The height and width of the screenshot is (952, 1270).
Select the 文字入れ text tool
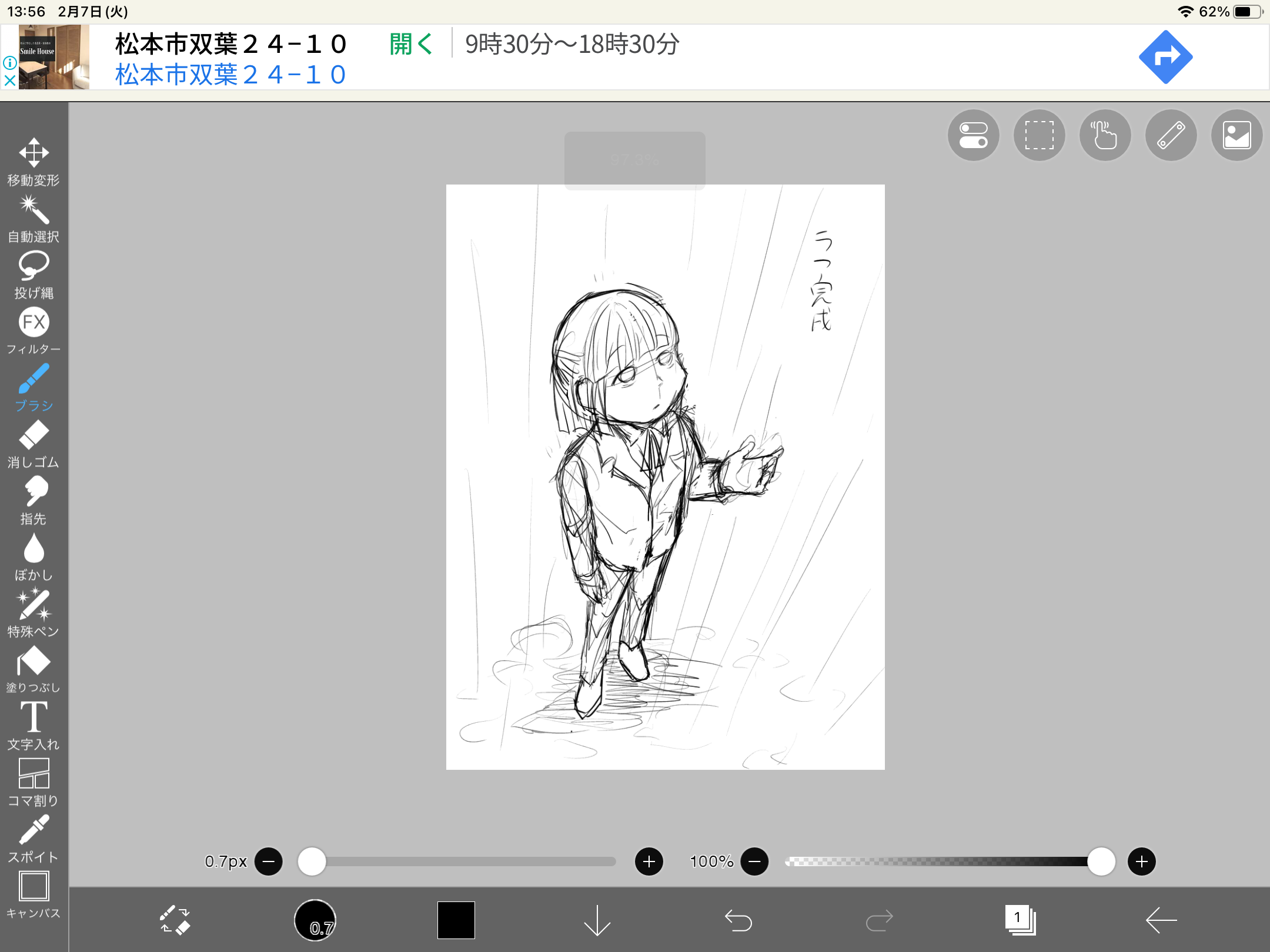point(34,725)
